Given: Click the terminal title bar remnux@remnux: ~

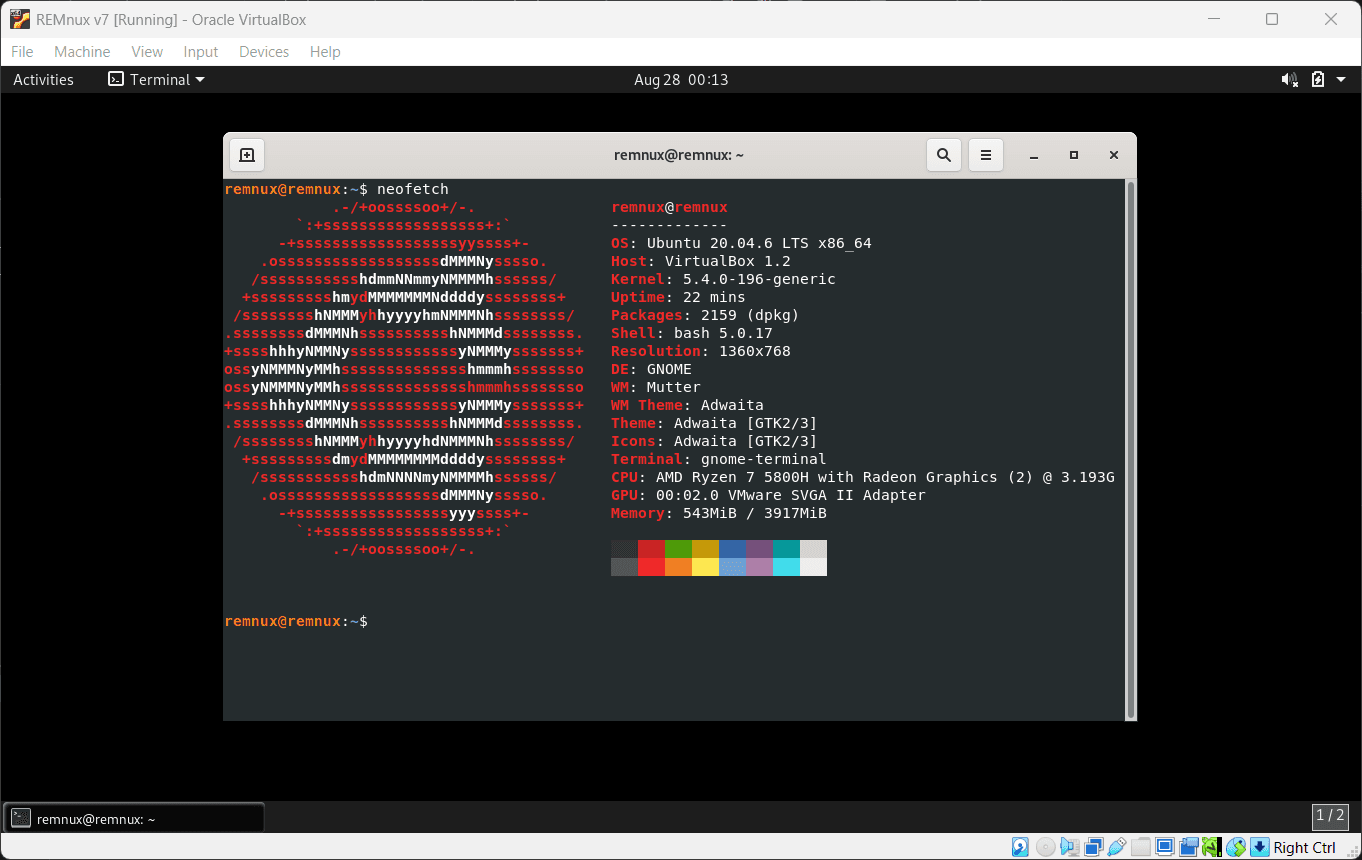Looking at the screenshot, I should tap(679, 155).
